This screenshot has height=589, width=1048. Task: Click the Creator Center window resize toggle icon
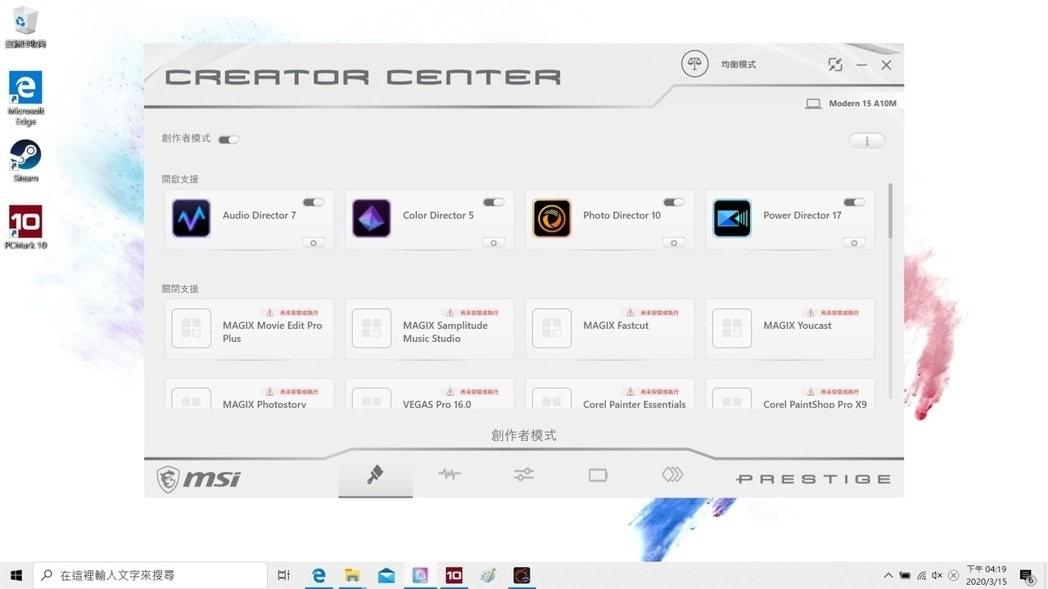(x=835, y=65)
